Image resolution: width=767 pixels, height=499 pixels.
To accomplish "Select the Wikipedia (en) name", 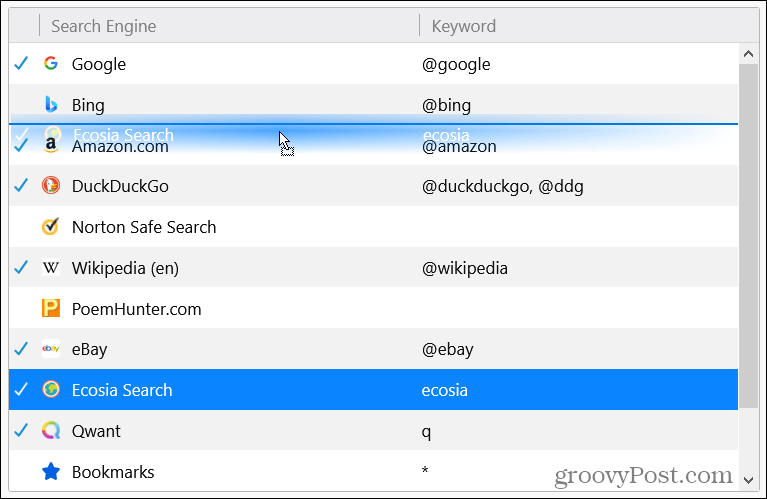I will pyautogui.click(x=125, y=268).
